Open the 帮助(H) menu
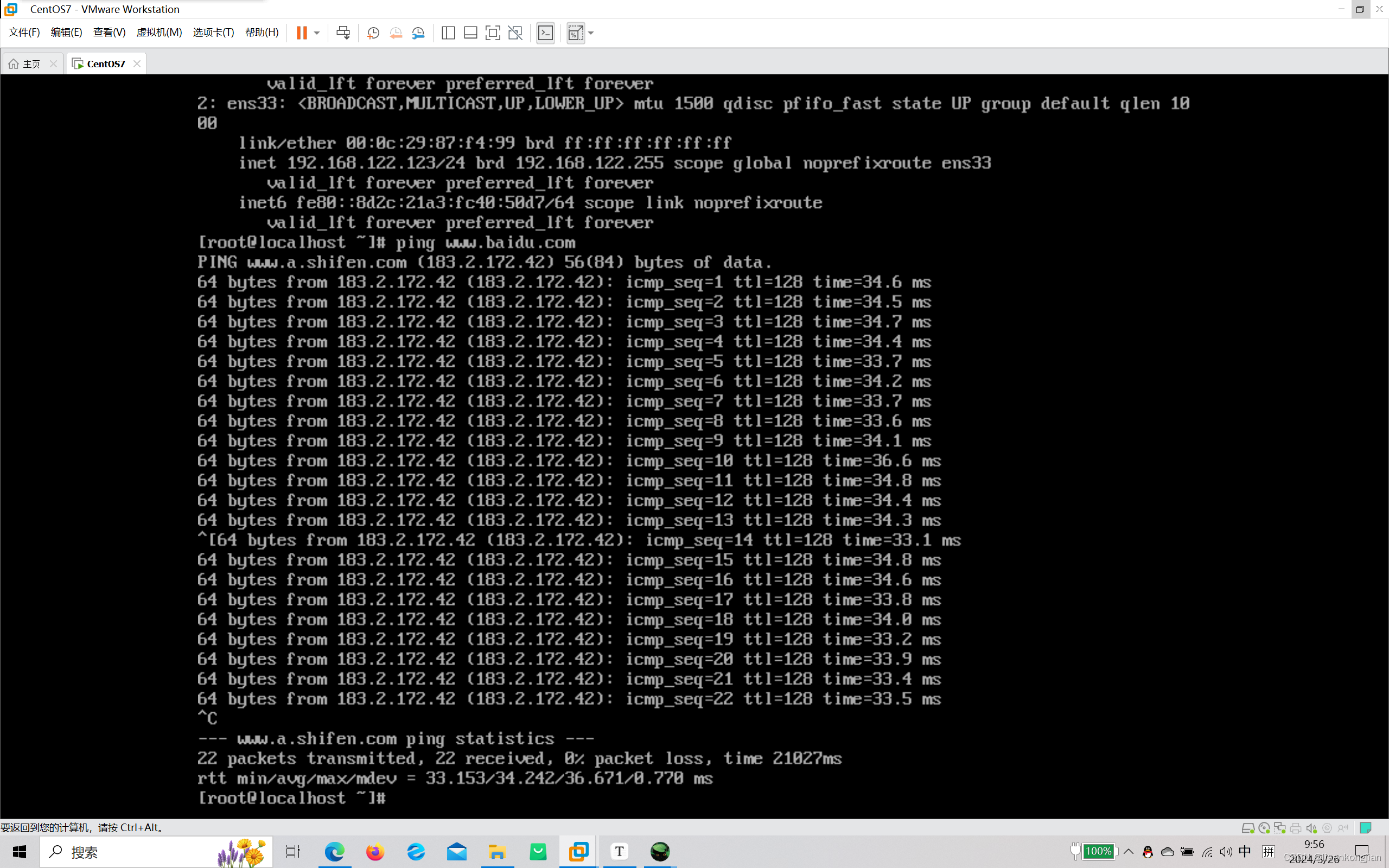 point(262,32)
